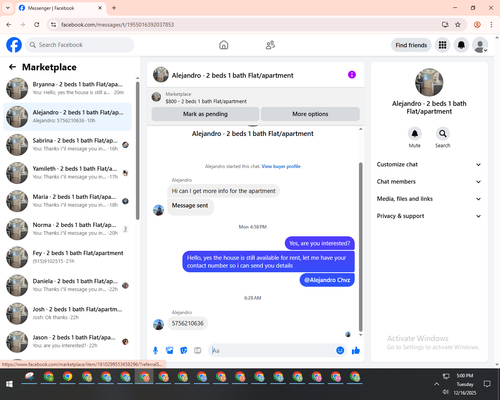
Task: Open Josh conversation
Action: [68, 313]
